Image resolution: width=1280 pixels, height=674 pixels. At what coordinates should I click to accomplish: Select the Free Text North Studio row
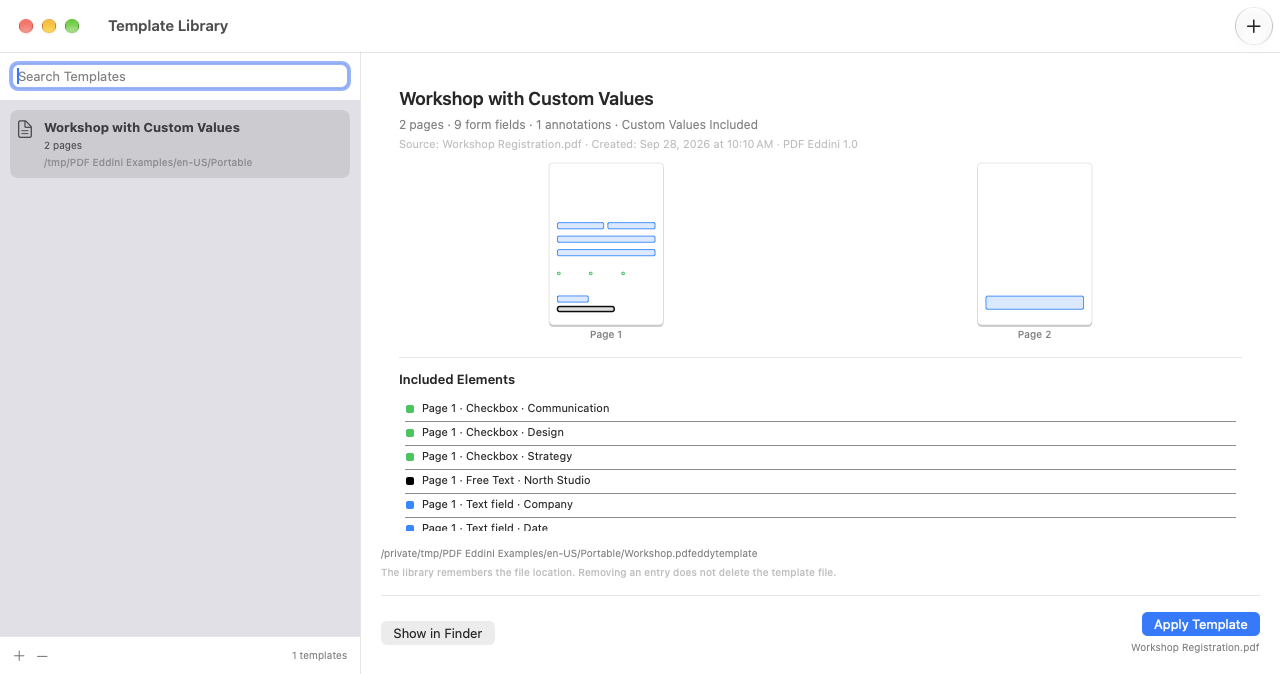[x=820, y=480]
